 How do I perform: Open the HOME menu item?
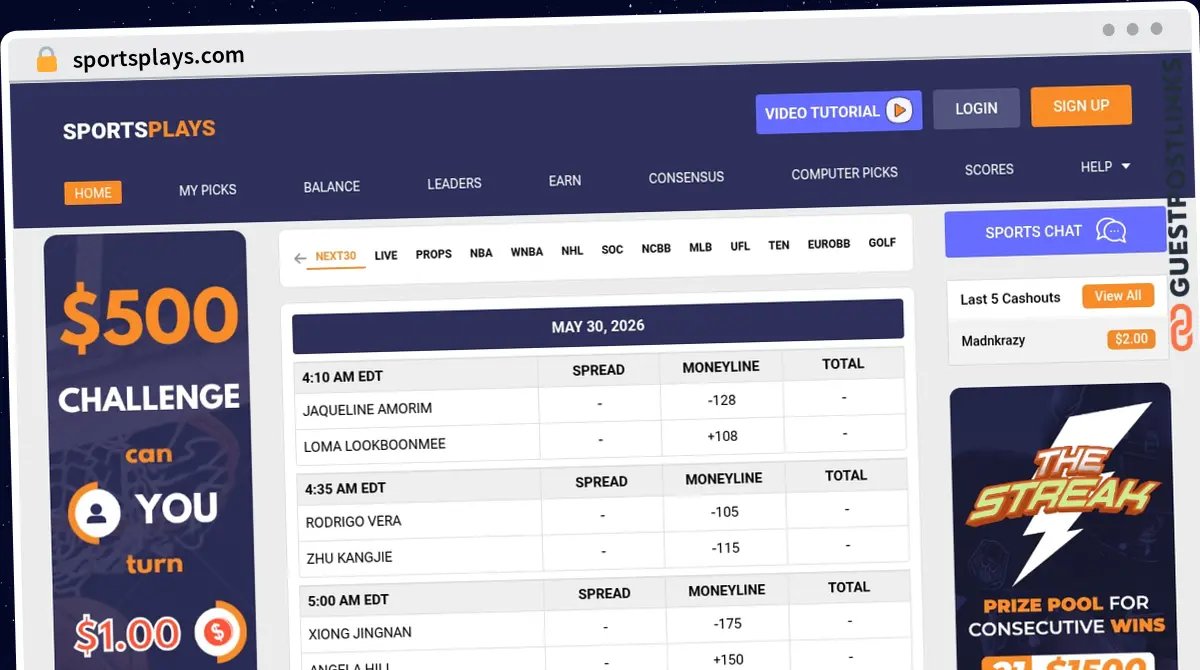(x=93, y=192)
